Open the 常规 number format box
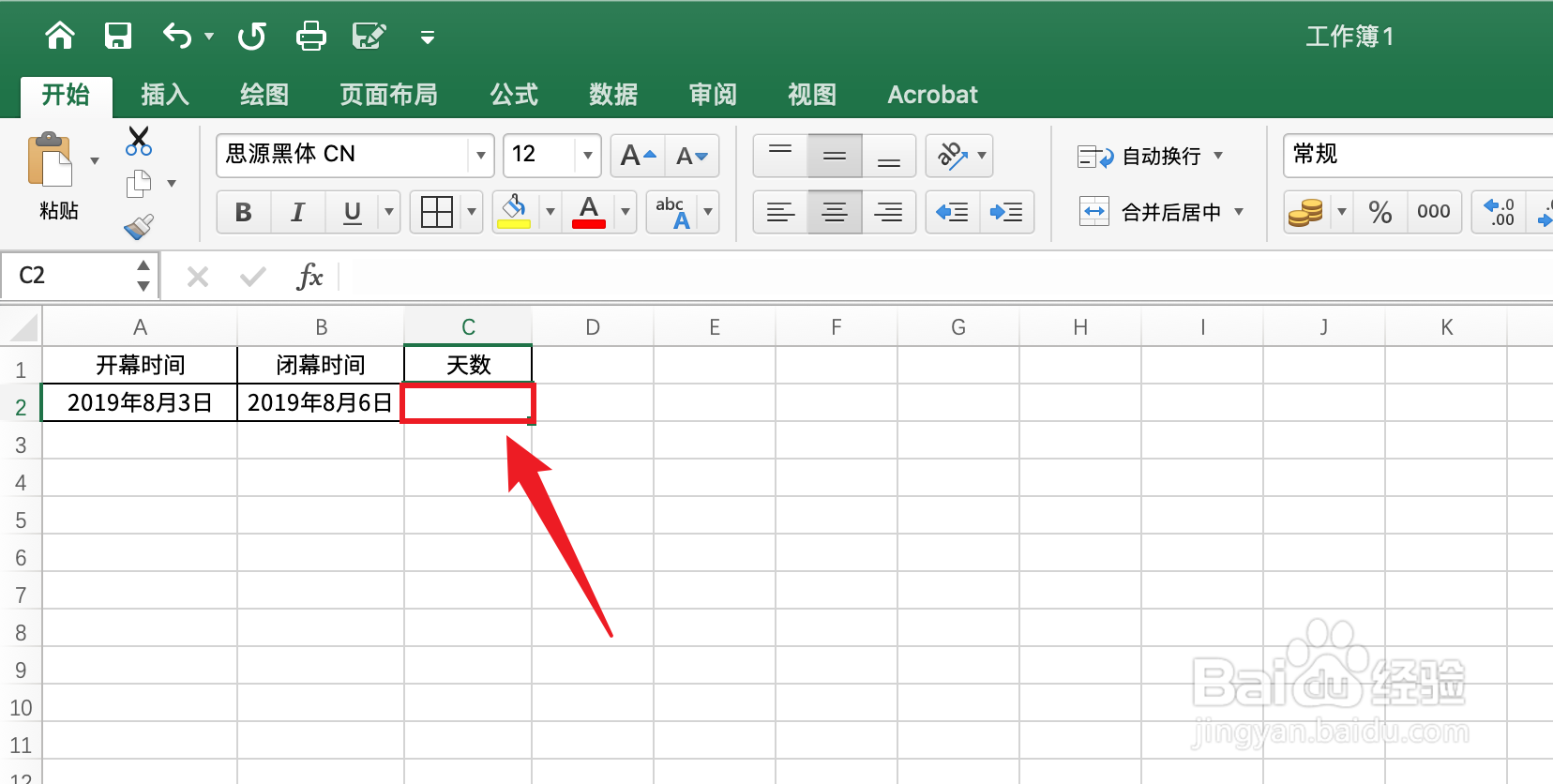 [1418, 155]
